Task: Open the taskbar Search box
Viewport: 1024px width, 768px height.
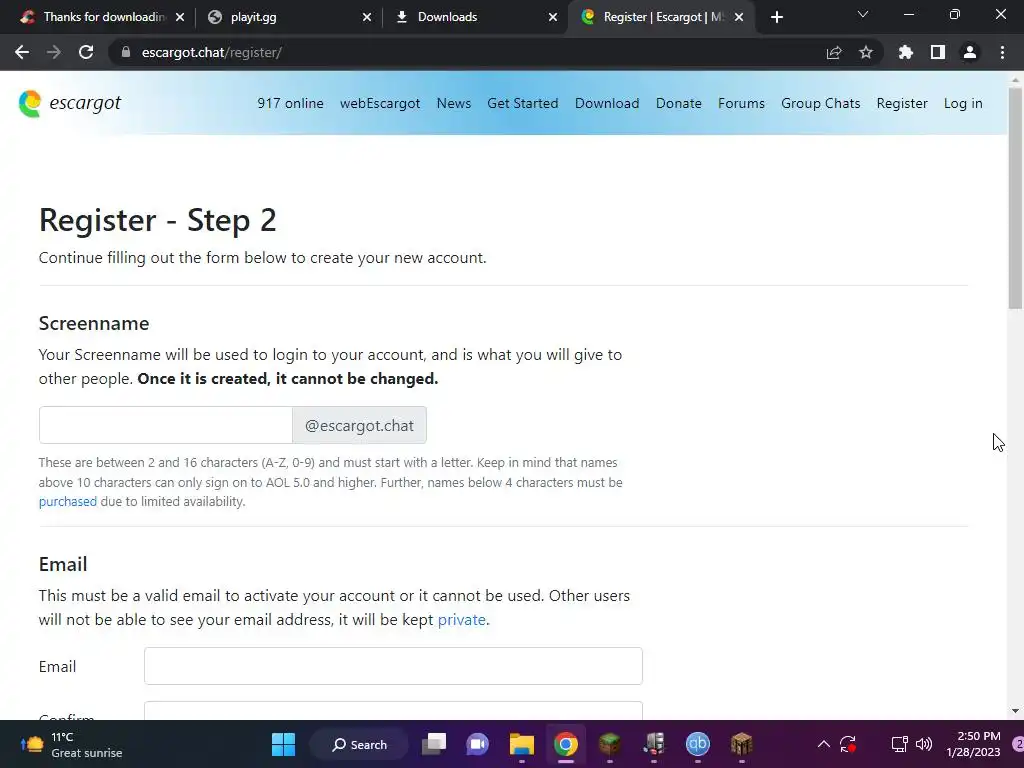Action: (359, 744)
